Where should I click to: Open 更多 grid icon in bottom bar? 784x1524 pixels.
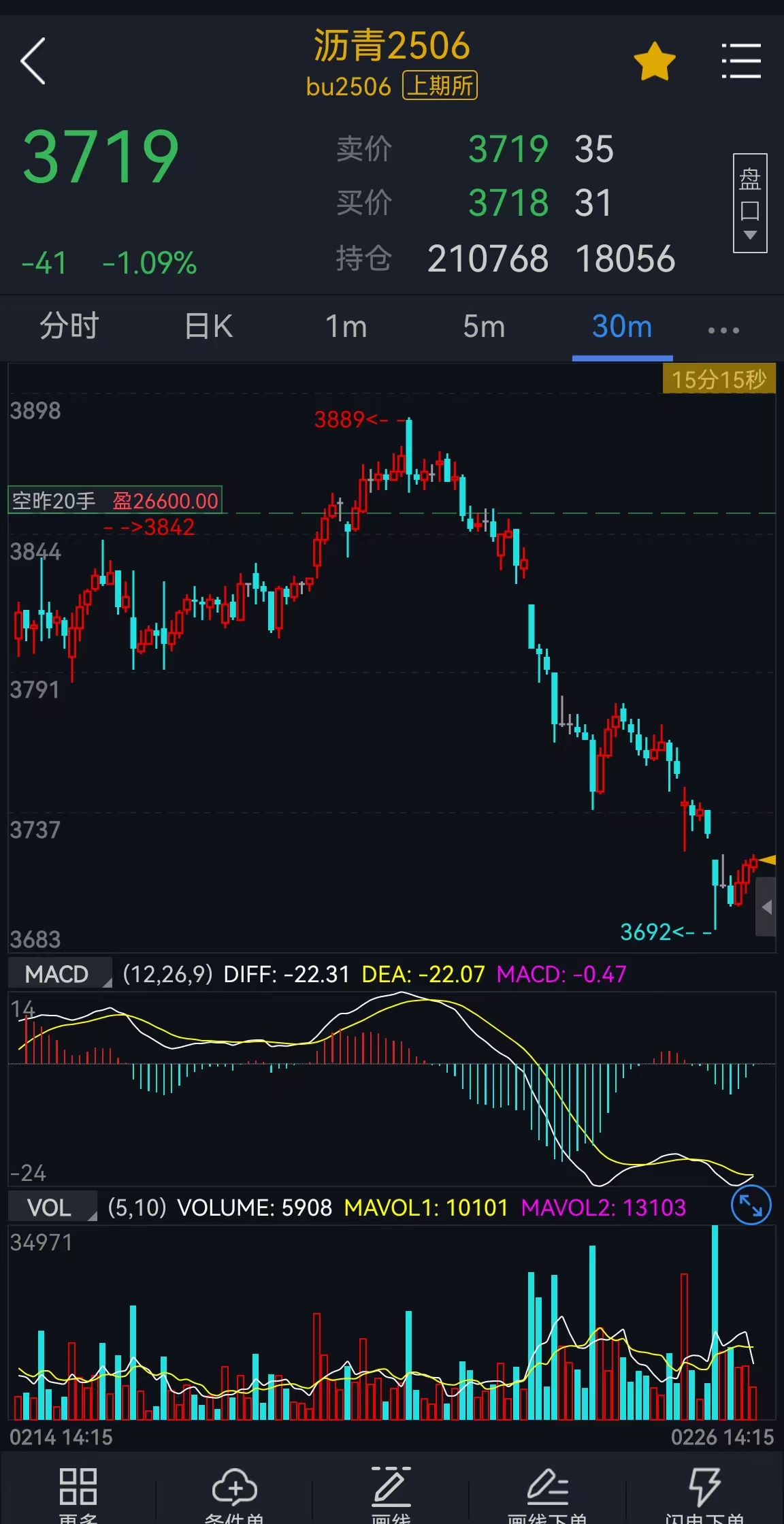[x=78, y=1494]
